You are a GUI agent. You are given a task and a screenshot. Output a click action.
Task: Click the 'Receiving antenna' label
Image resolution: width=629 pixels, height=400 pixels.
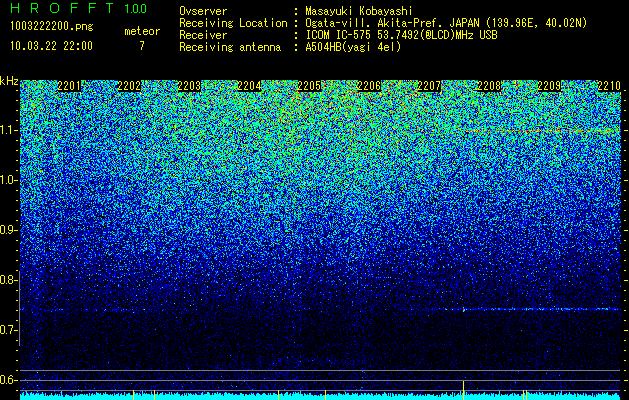point(230,47)
